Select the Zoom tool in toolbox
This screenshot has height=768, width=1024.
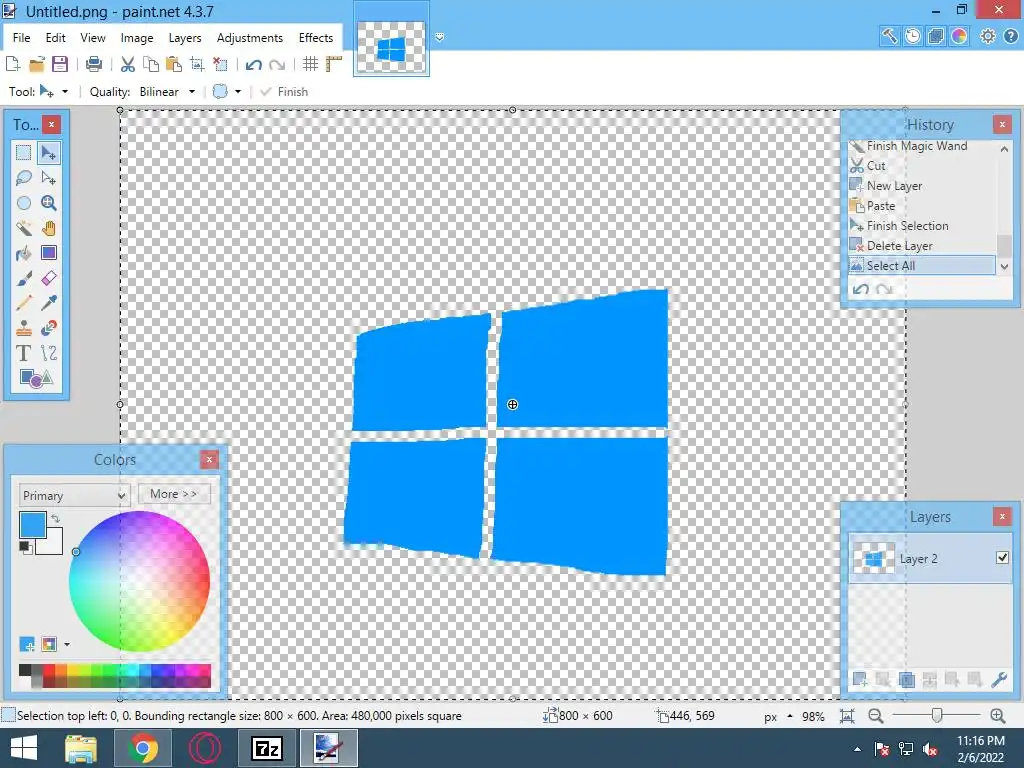48,203
